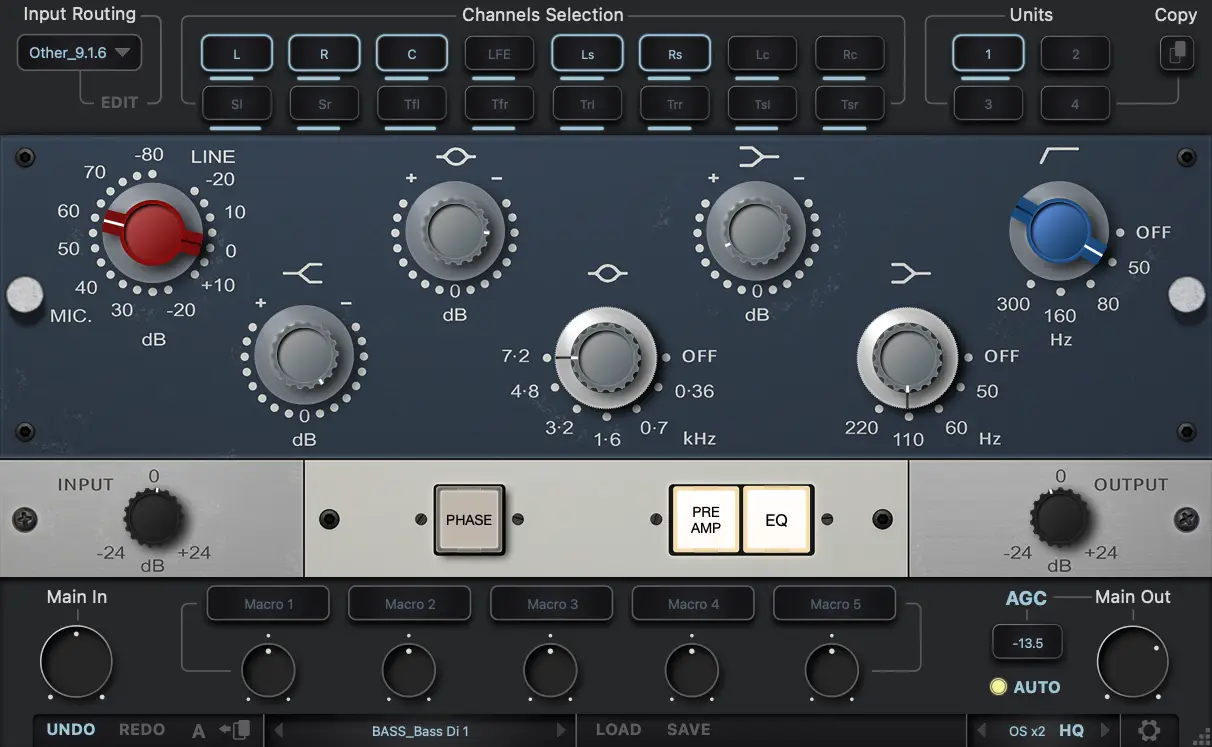
Task: Switch to Unit 3
Action: [x=988, y=103]
